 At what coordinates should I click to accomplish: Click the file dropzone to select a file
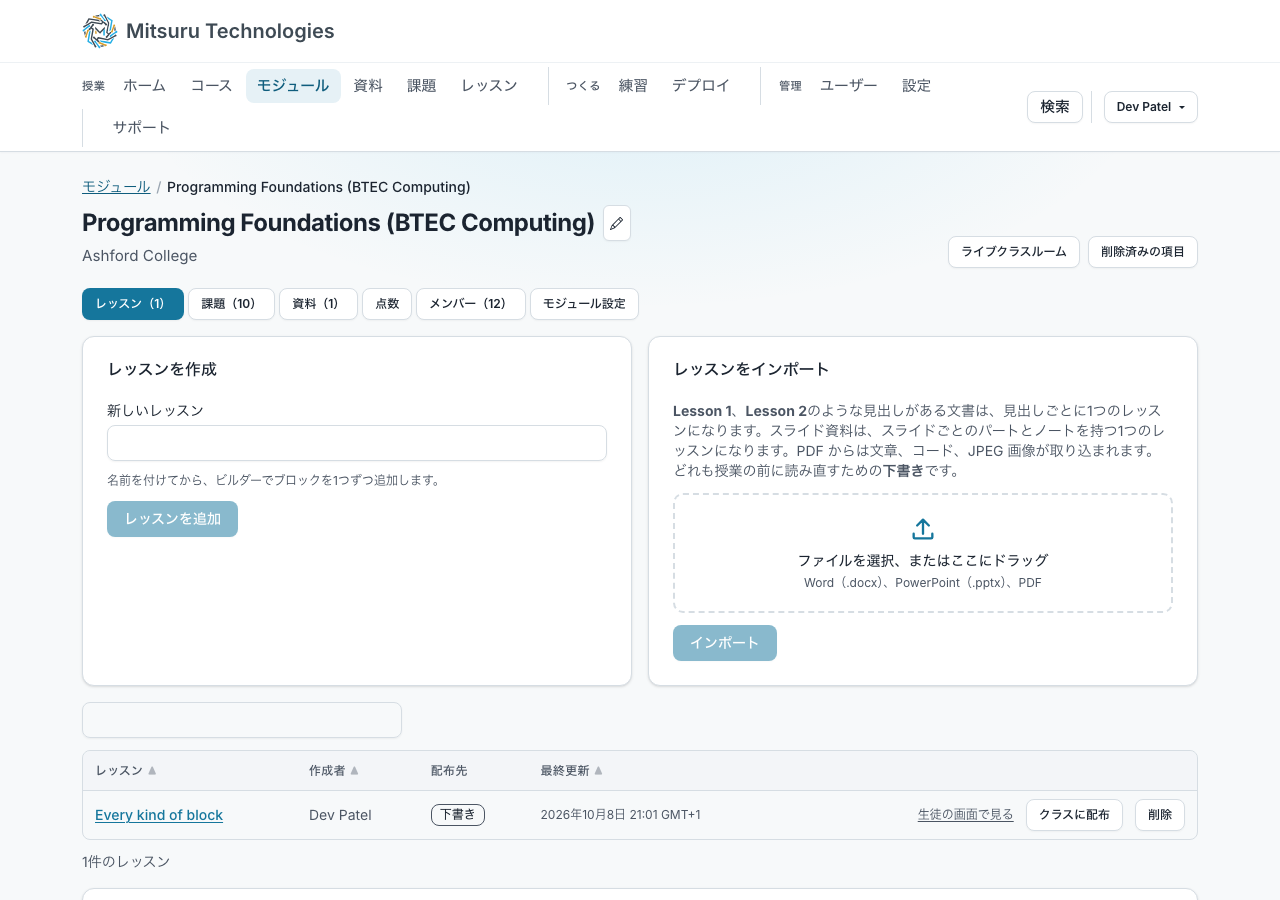pos(923,553)
